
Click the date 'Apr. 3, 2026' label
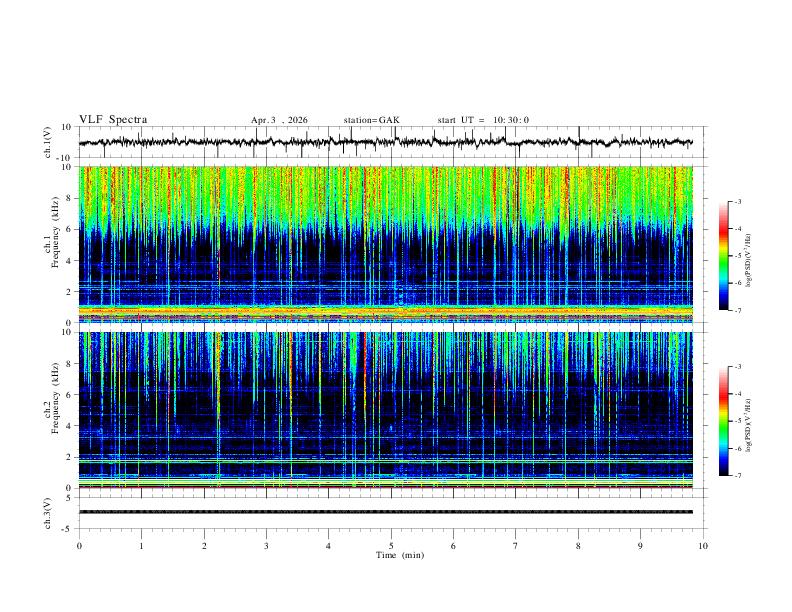279,120
